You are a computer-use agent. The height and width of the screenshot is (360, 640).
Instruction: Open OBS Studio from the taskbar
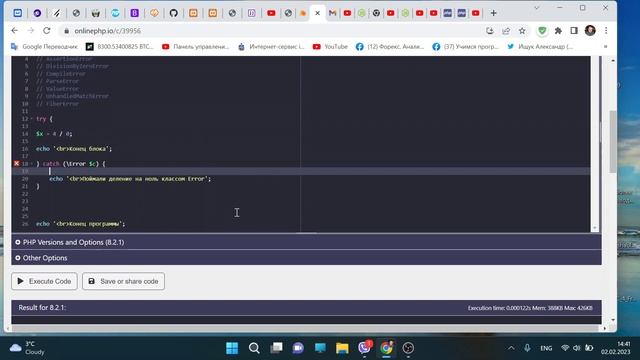[408, 348]
